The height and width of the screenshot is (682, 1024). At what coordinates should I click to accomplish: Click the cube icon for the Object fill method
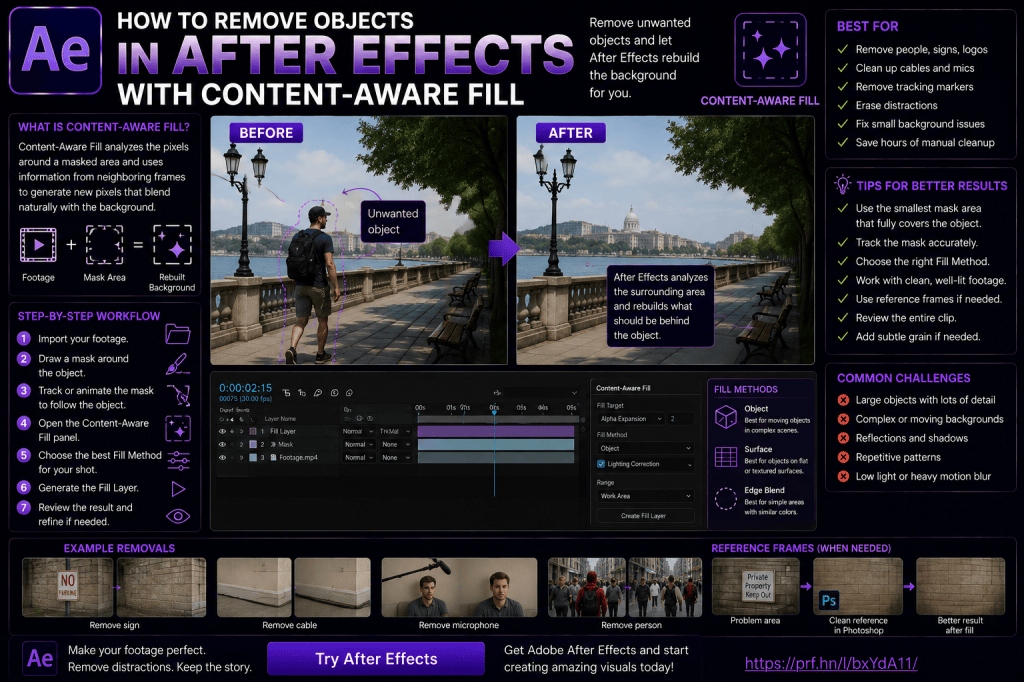point(726,417)
